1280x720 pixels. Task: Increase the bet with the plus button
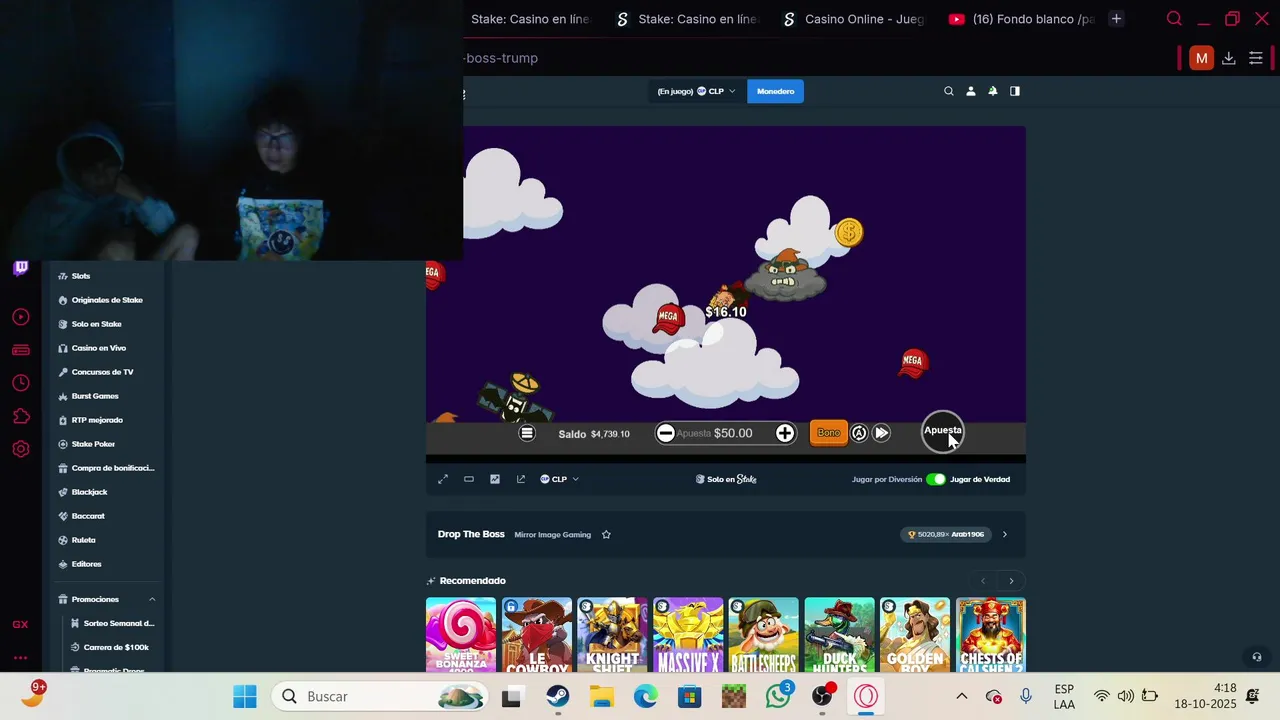(x=785, y=433)
